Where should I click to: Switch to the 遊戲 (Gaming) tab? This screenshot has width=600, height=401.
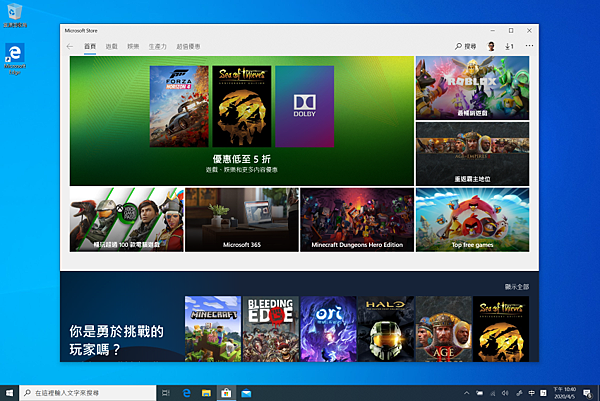coord(111,46)
